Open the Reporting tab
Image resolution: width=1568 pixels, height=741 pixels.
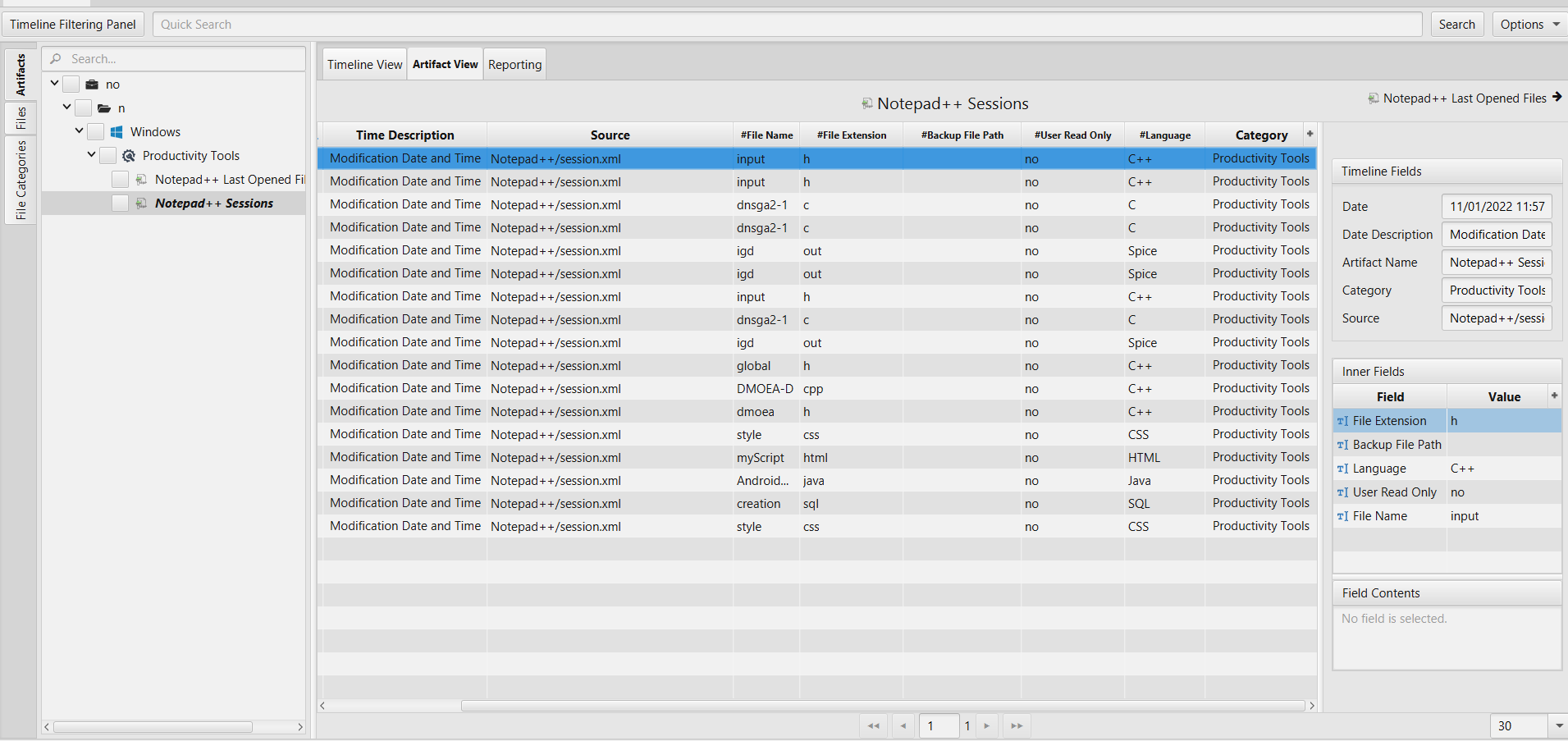click(x=514, y=65)
